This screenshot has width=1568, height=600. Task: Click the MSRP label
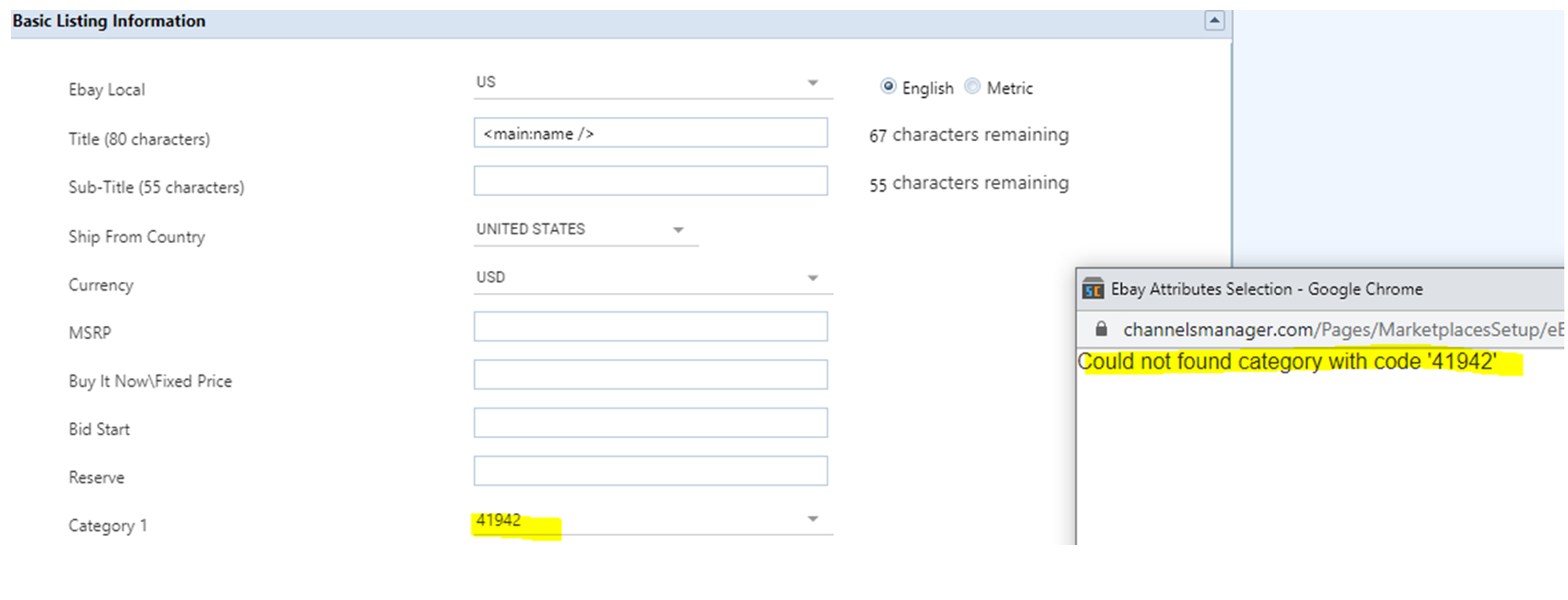[x=90, y=333]
